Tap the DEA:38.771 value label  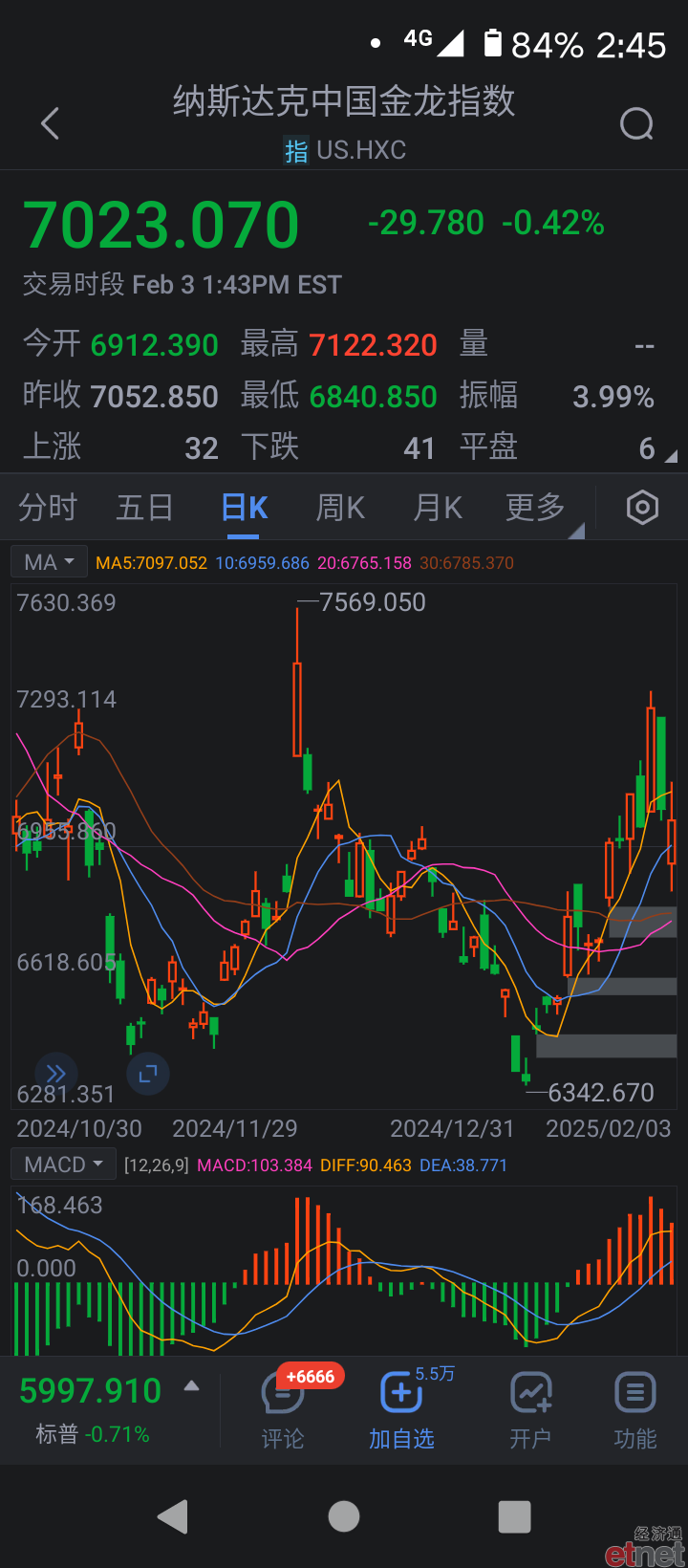coord(463,1165)
